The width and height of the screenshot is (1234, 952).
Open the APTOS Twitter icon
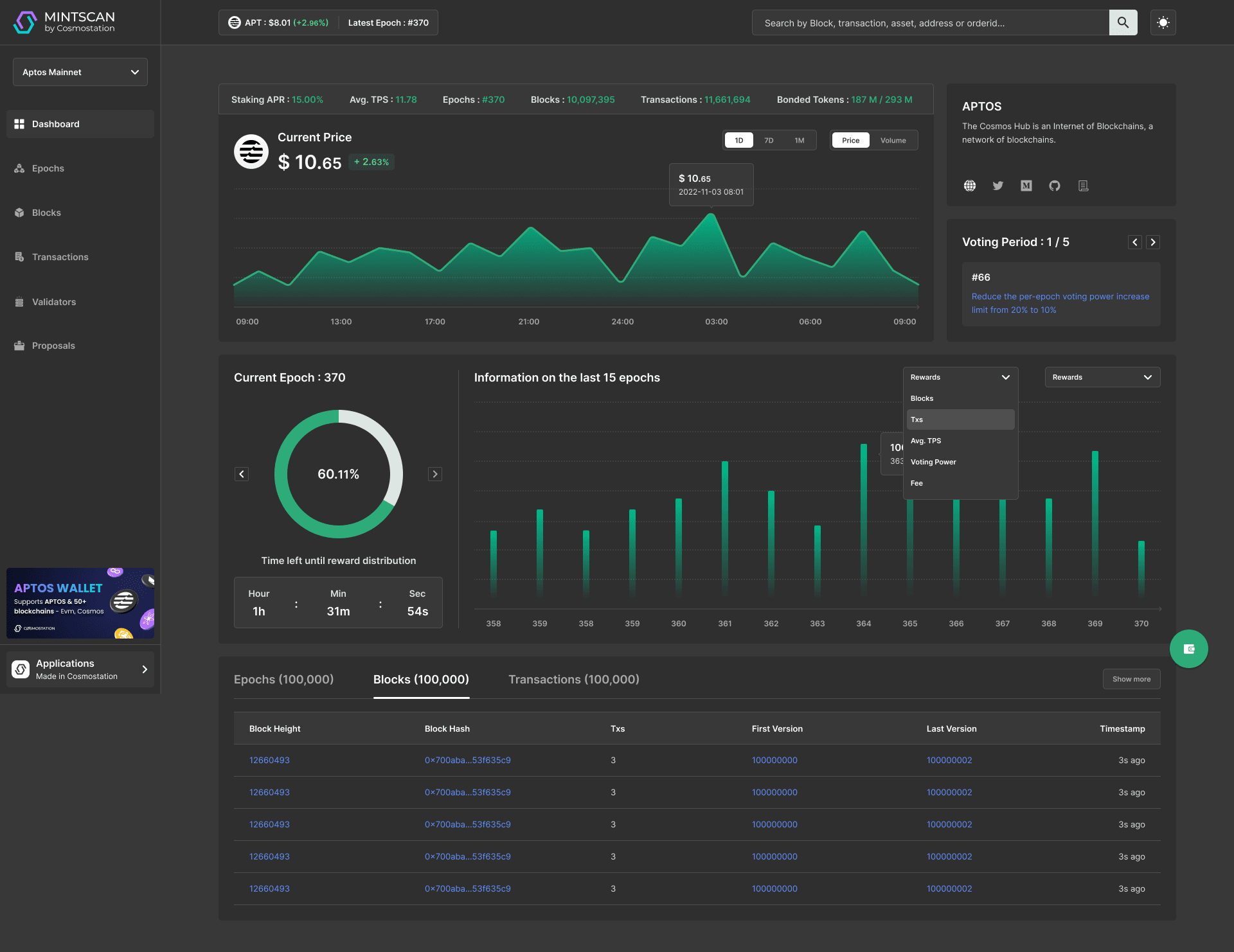point(998,186)
